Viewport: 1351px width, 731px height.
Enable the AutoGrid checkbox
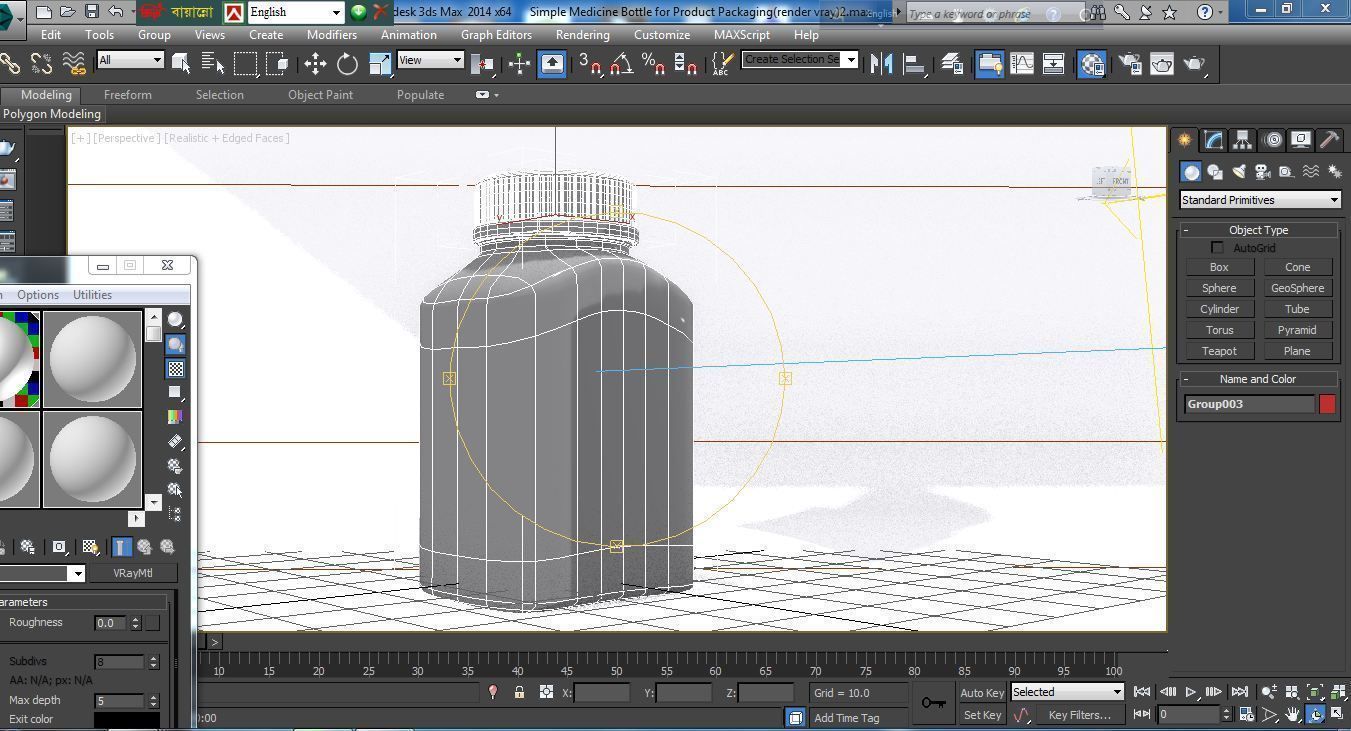tap(1217, 248)
